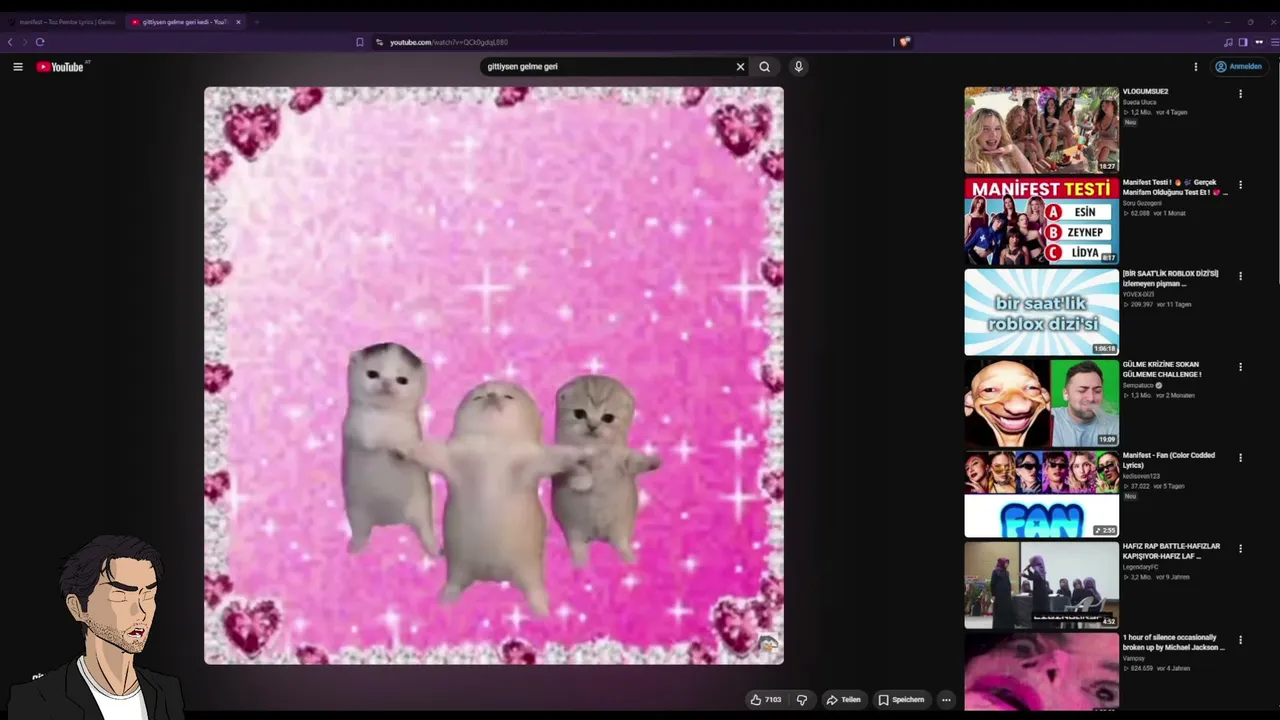The height and width of the screenshot is (720, 1280).
Task: Sign in with the Anmelden button
Action: (1238, 67)
